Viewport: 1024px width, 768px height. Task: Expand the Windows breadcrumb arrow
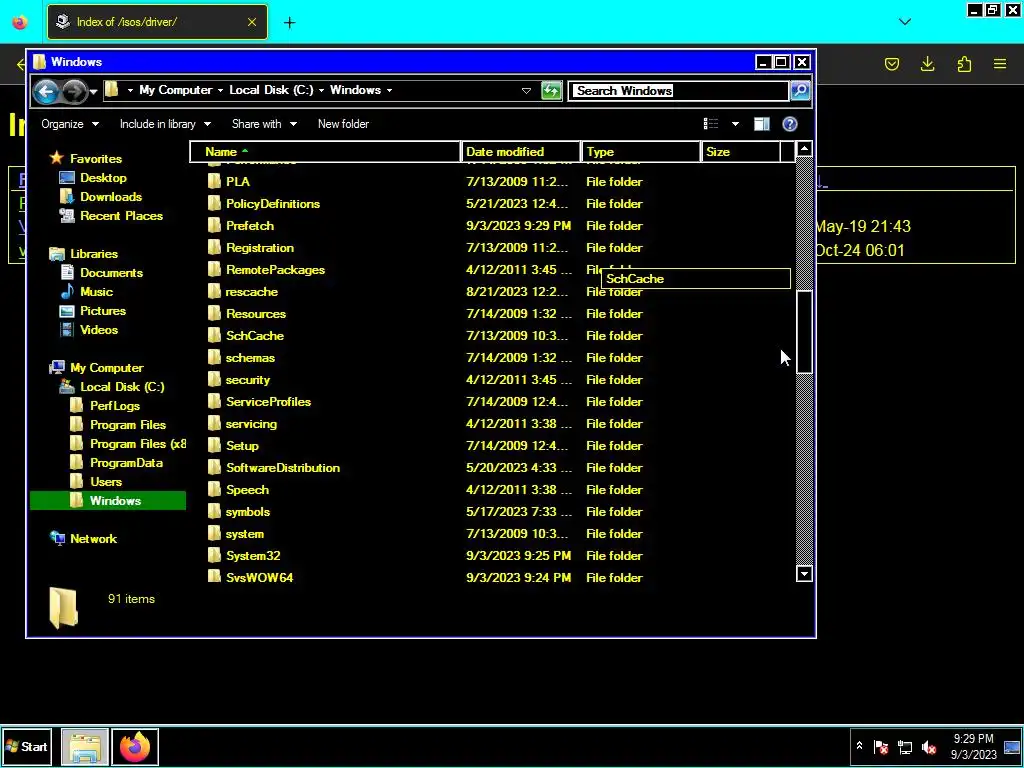point(389,90)
